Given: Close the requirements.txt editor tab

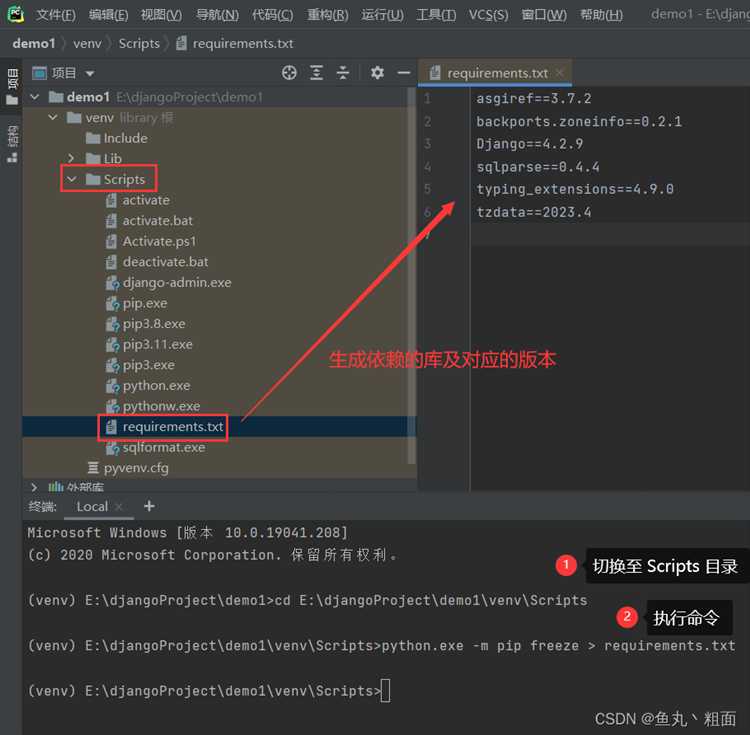Looking at the screenshot, I should point(559,73).
